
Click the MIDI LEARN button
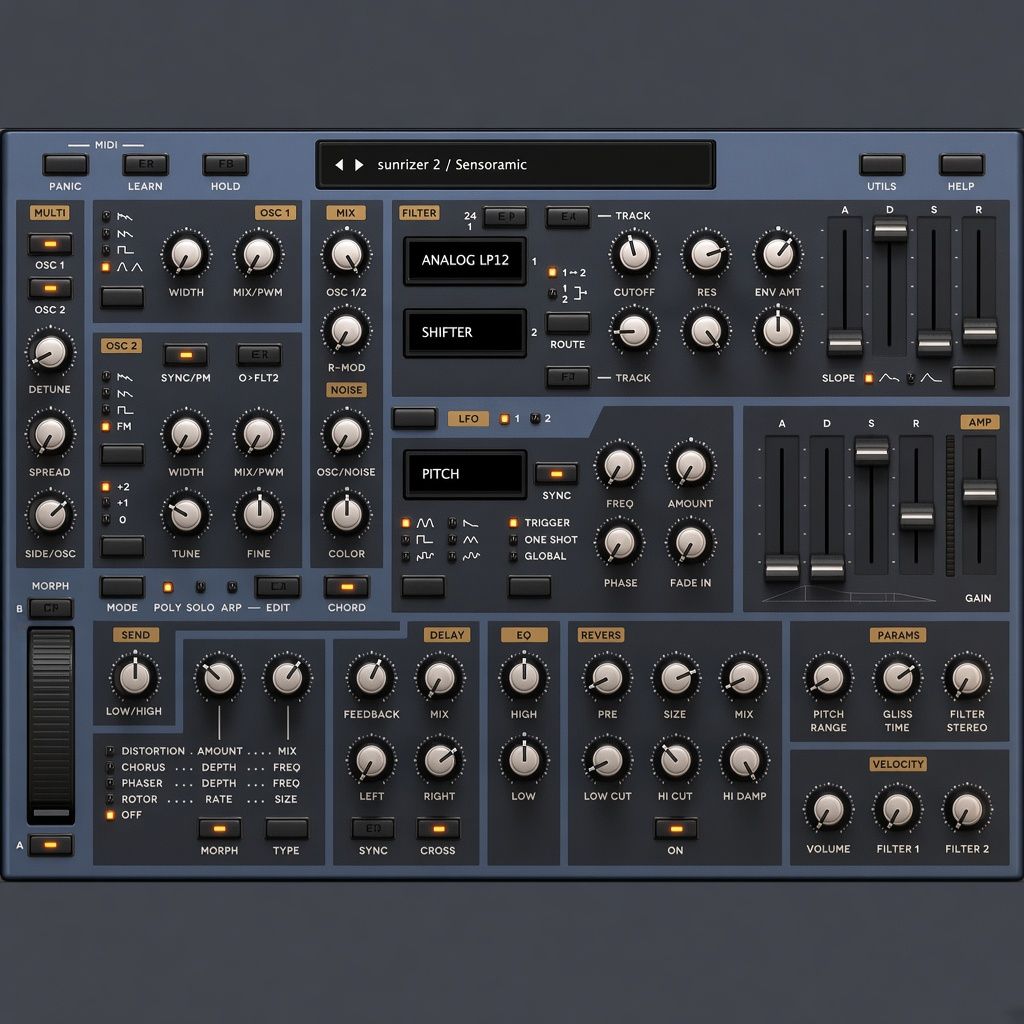point(146,165)
